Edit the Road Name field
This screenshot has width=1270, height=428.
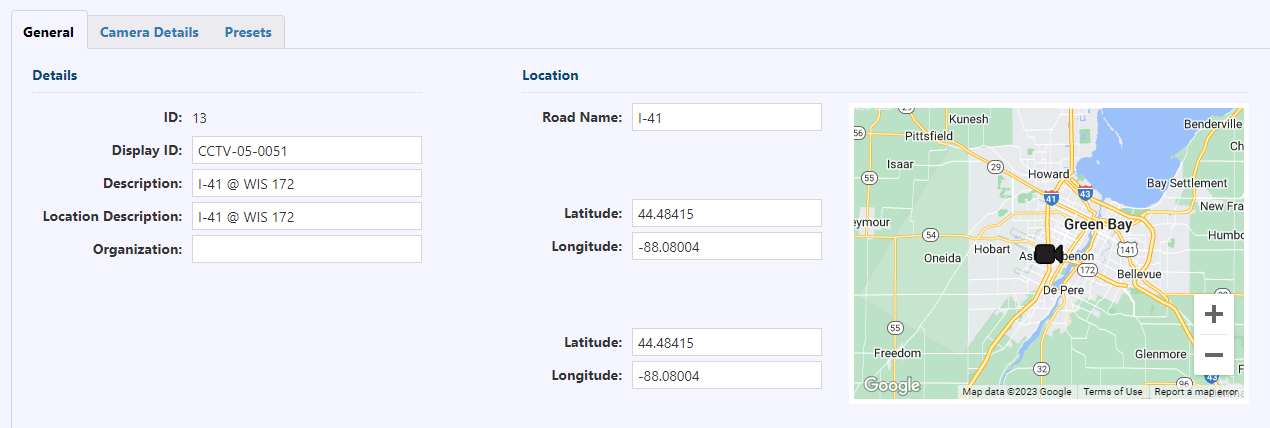[726, 117]
